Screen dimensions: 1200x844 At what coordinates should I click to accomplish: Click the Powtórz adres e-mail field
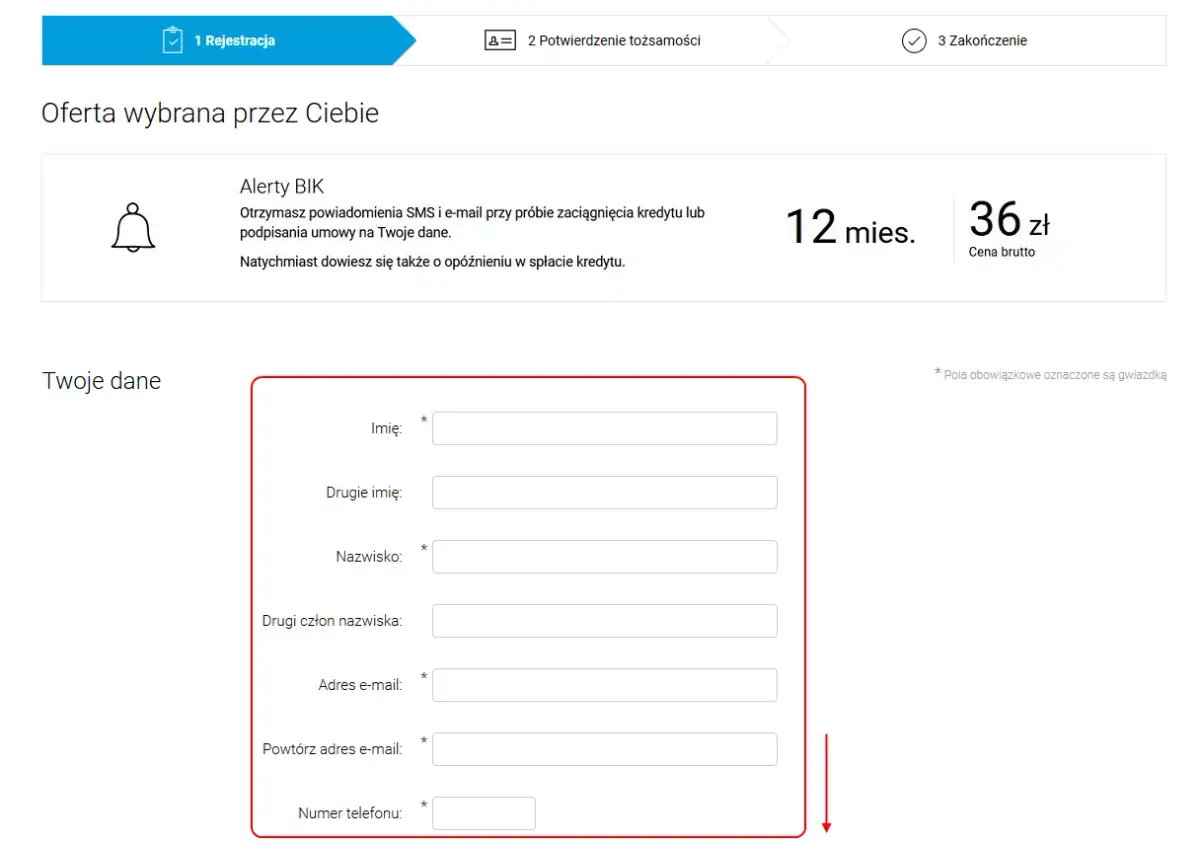coord(604,748)
